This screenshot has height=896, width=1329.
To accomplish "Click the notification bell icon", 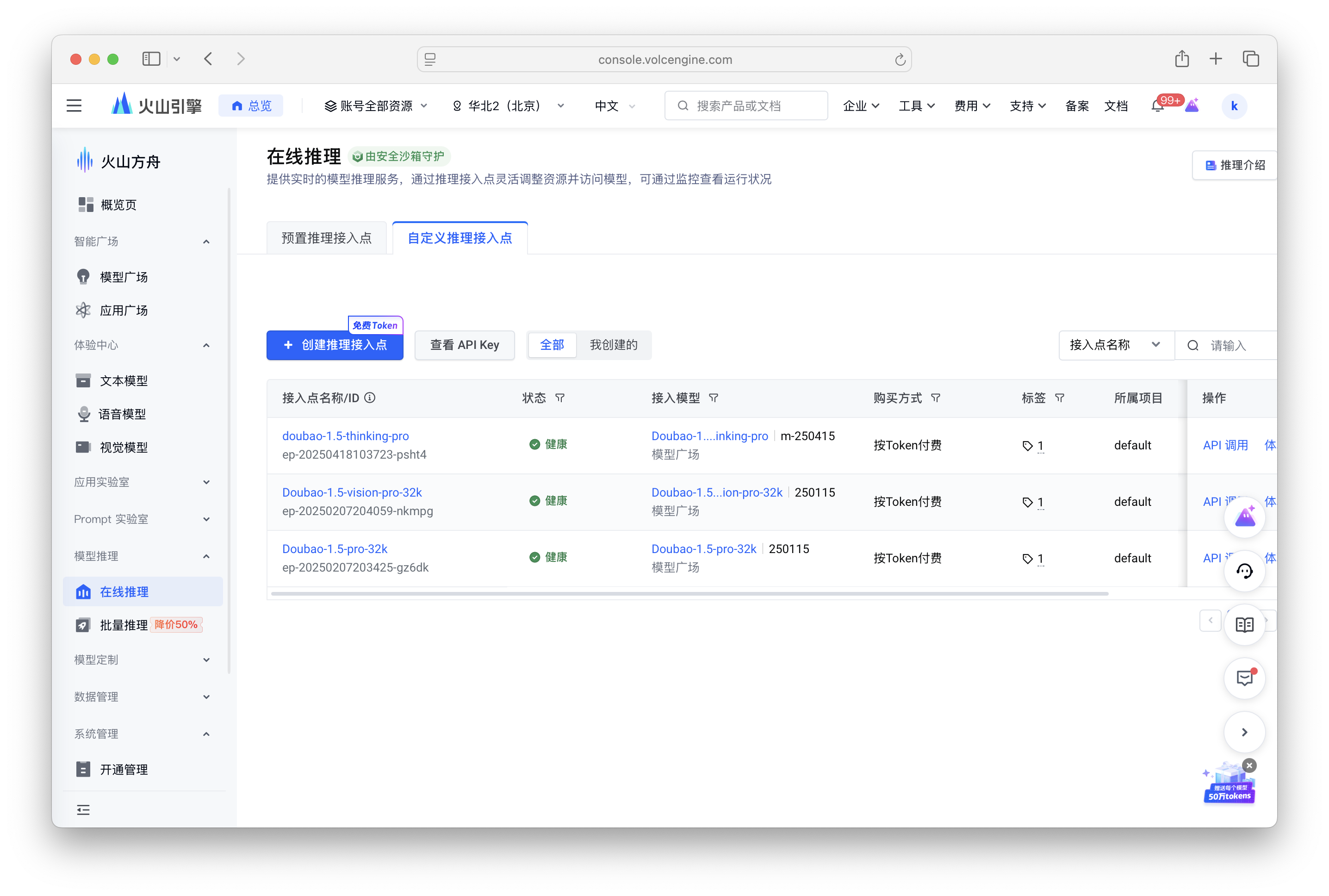I will point(1157,106).
